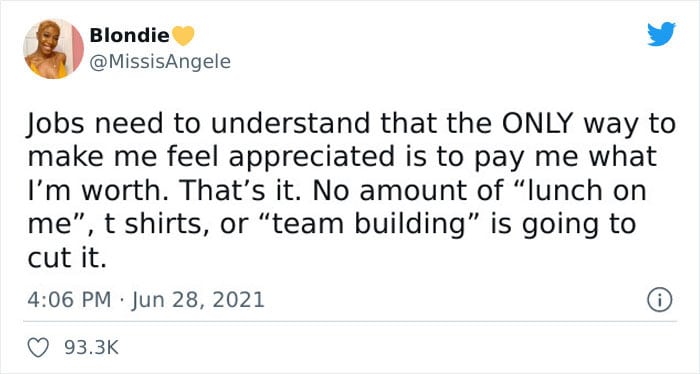Click the sentence "That's it."

242,191
